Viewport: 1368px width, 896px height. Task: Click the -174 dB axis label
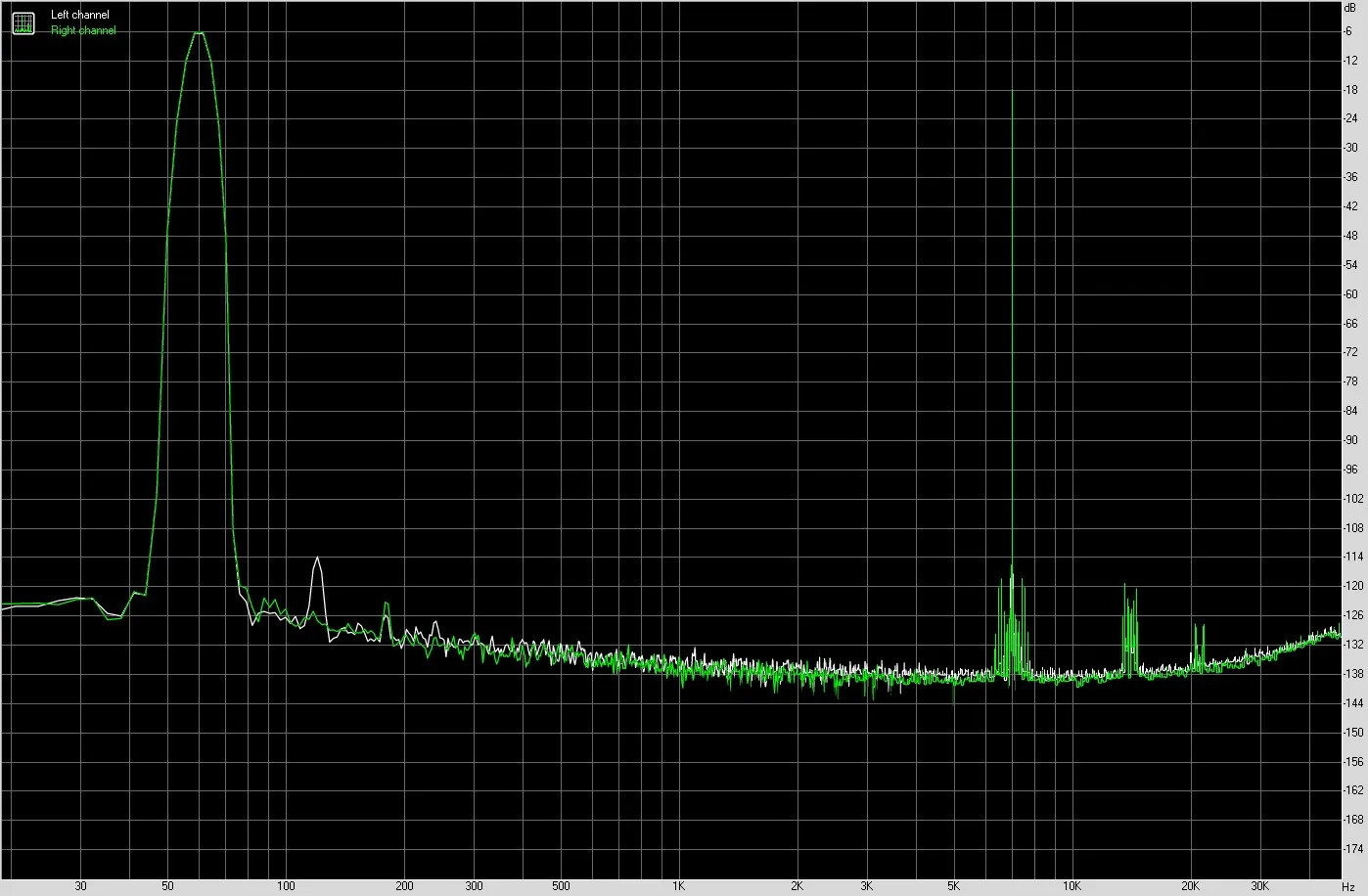click(x=1353, y=849)
